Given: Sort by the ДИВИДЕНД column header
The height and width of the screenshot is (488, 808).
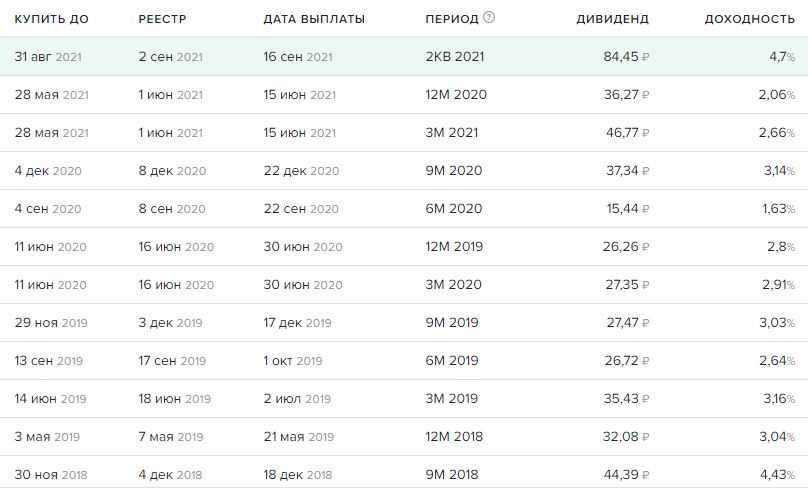Looking at the screenshot, I should point(613,19).
